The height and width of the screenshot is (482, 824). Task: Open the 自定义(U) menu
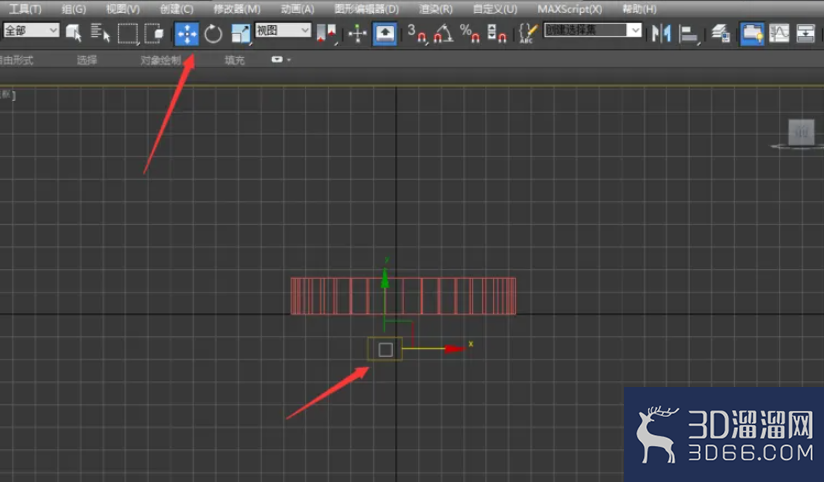pyautogui.click(x=495, y=9)
